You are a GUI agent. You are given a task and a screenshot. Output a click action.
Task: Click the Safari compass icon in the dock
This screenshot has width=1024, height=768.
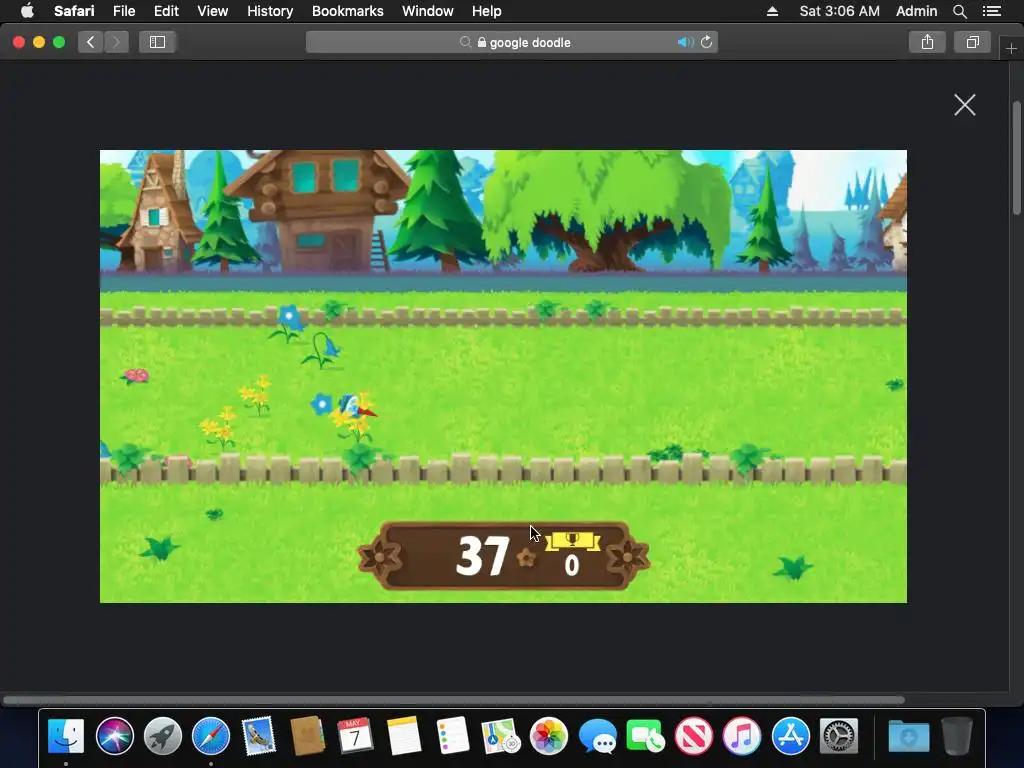[x=211, y=736]
